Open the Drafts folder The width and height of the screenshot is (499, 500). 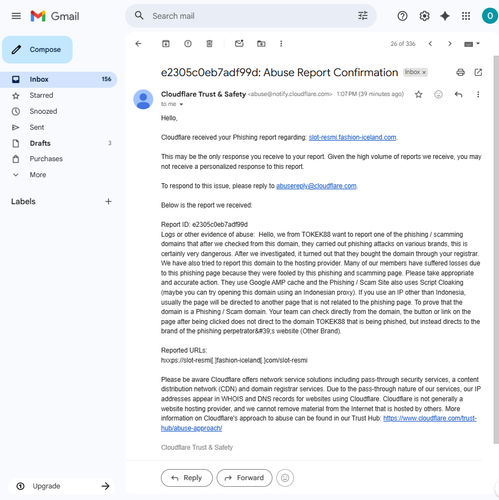[59, 143]
